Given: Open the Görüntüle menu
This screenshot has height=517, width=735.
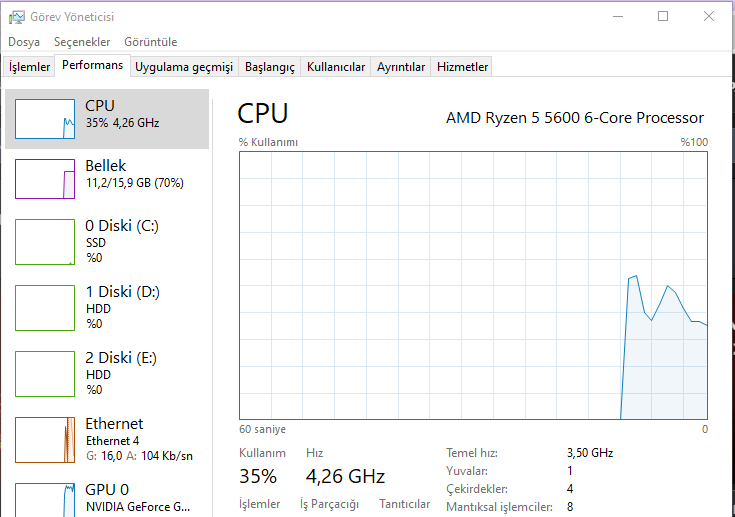Looking at the screenshot, I should (x=150, y=42).
